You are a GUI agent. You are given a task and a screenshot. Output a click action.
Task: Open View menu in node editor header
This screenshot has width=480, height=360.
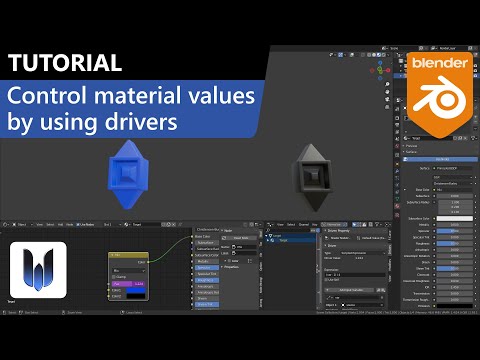pos(39,225)
